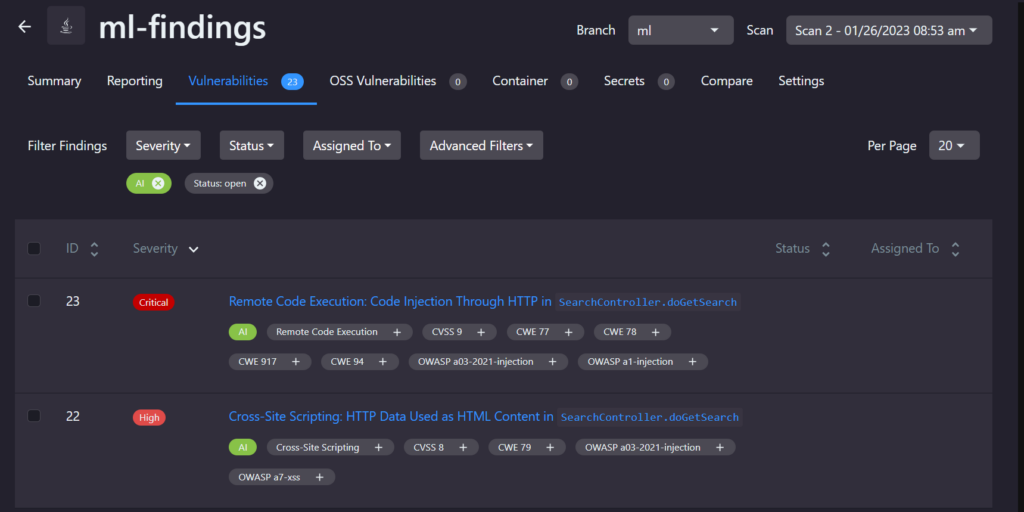This screenshot has width=1024, height=512.
Task: Open the Compare tab
Action: point(726,81)
